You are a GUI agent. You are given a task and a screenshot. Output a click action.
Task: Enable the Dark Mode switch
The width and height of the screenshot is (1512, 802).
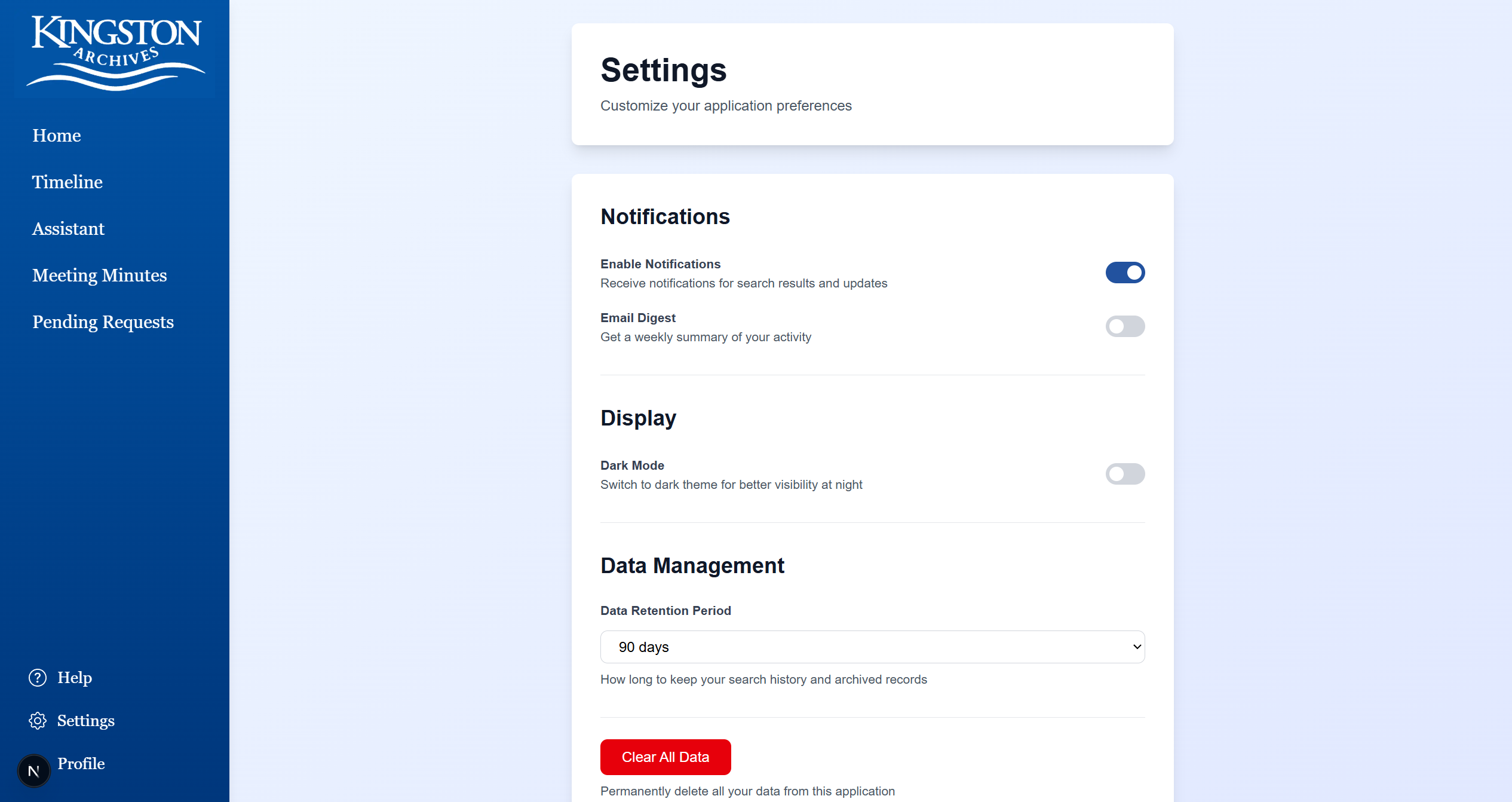pos(1124,474)
